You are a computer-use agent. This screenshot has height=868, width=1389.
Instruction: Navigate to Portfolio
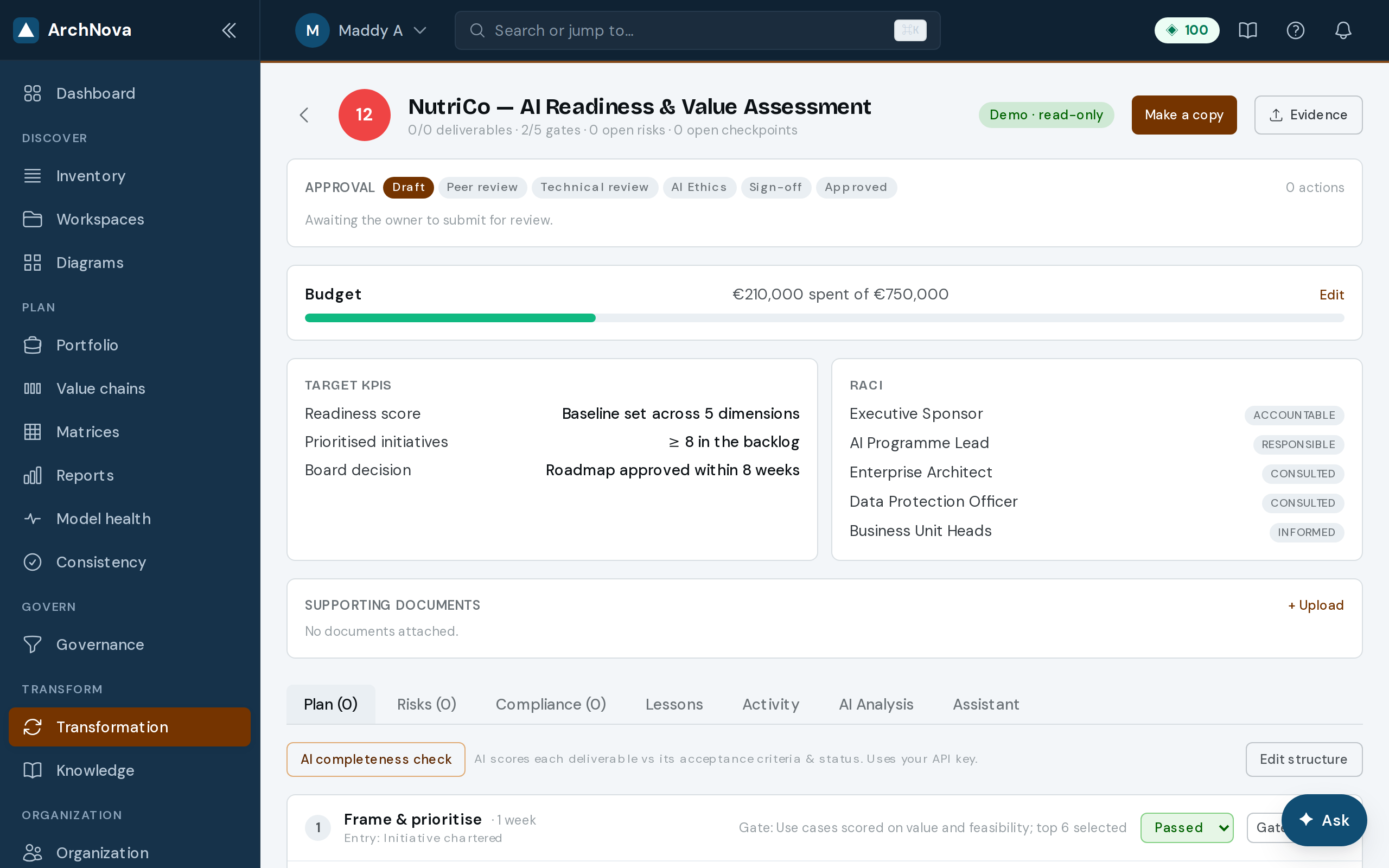click(x=130, y=345)
